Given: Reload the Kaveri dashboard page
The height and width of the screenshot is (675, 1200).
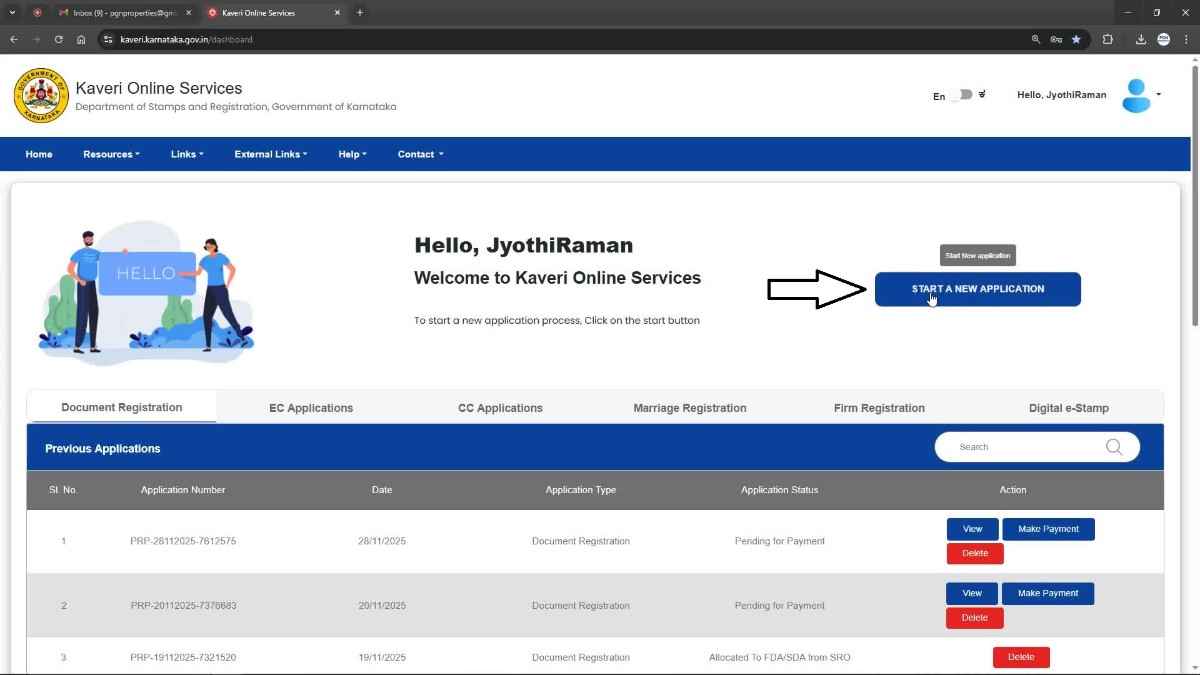Looking at the screenshot, I should 59,39.
